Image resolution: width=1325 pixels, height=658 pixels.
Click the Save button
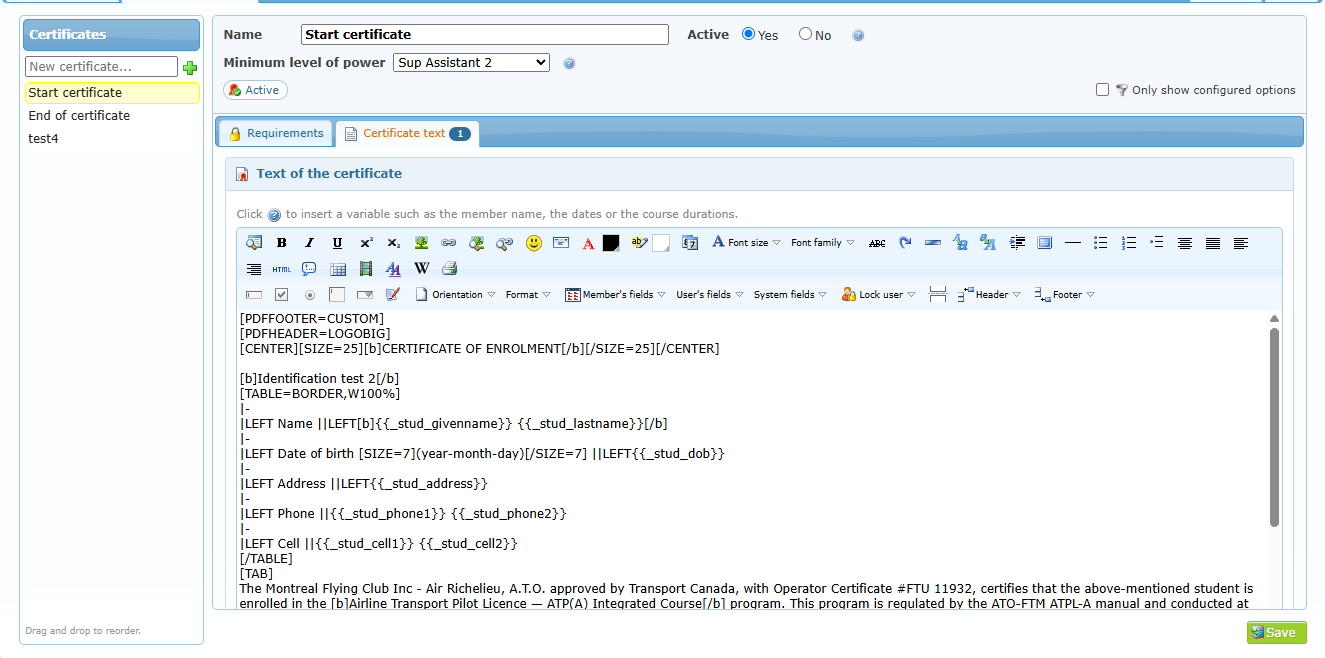click(1276, 632)
